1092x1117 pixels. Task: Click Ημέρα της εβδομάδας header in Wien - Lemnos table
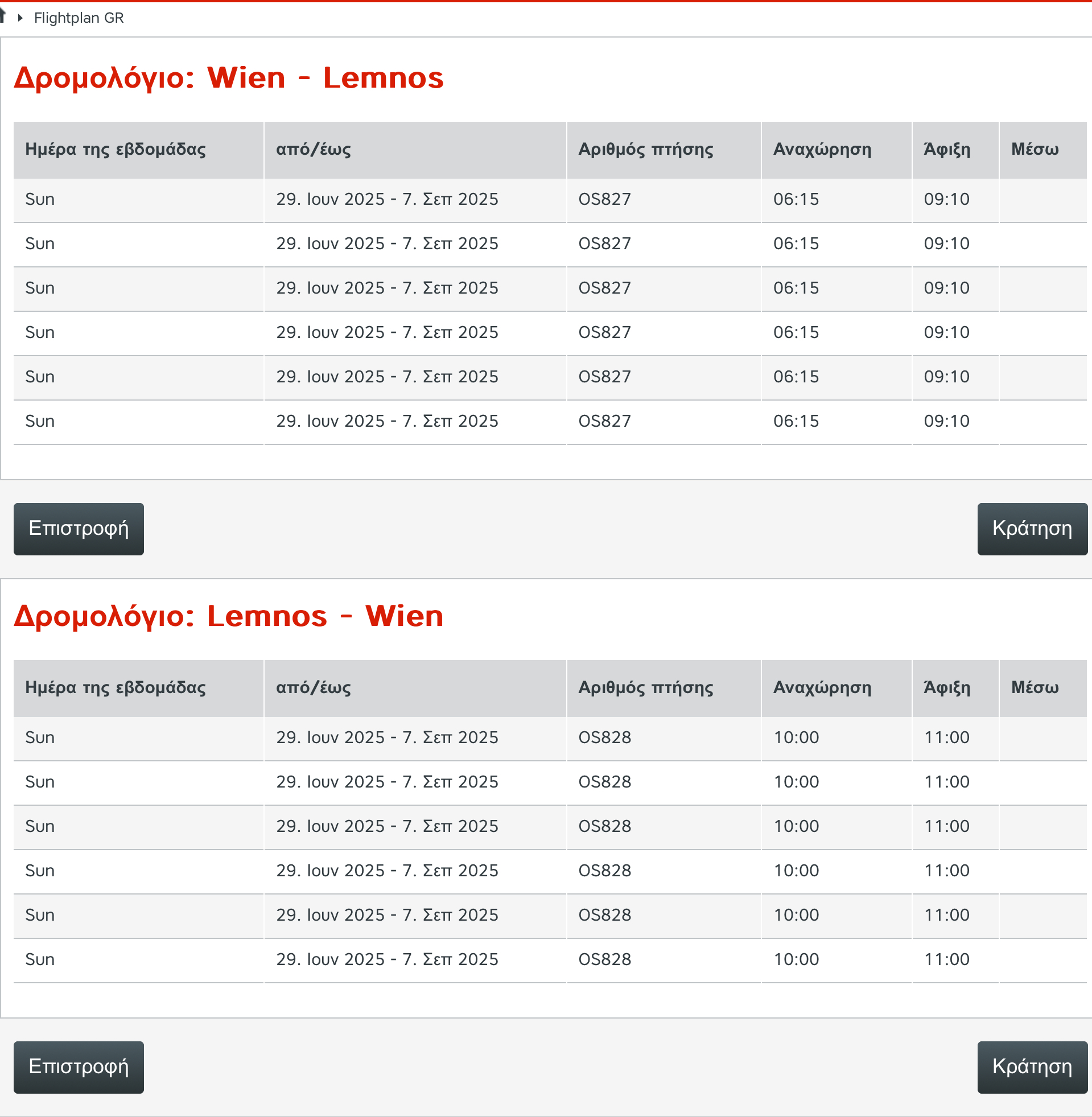pyautogui.click(x=116, y=149)
